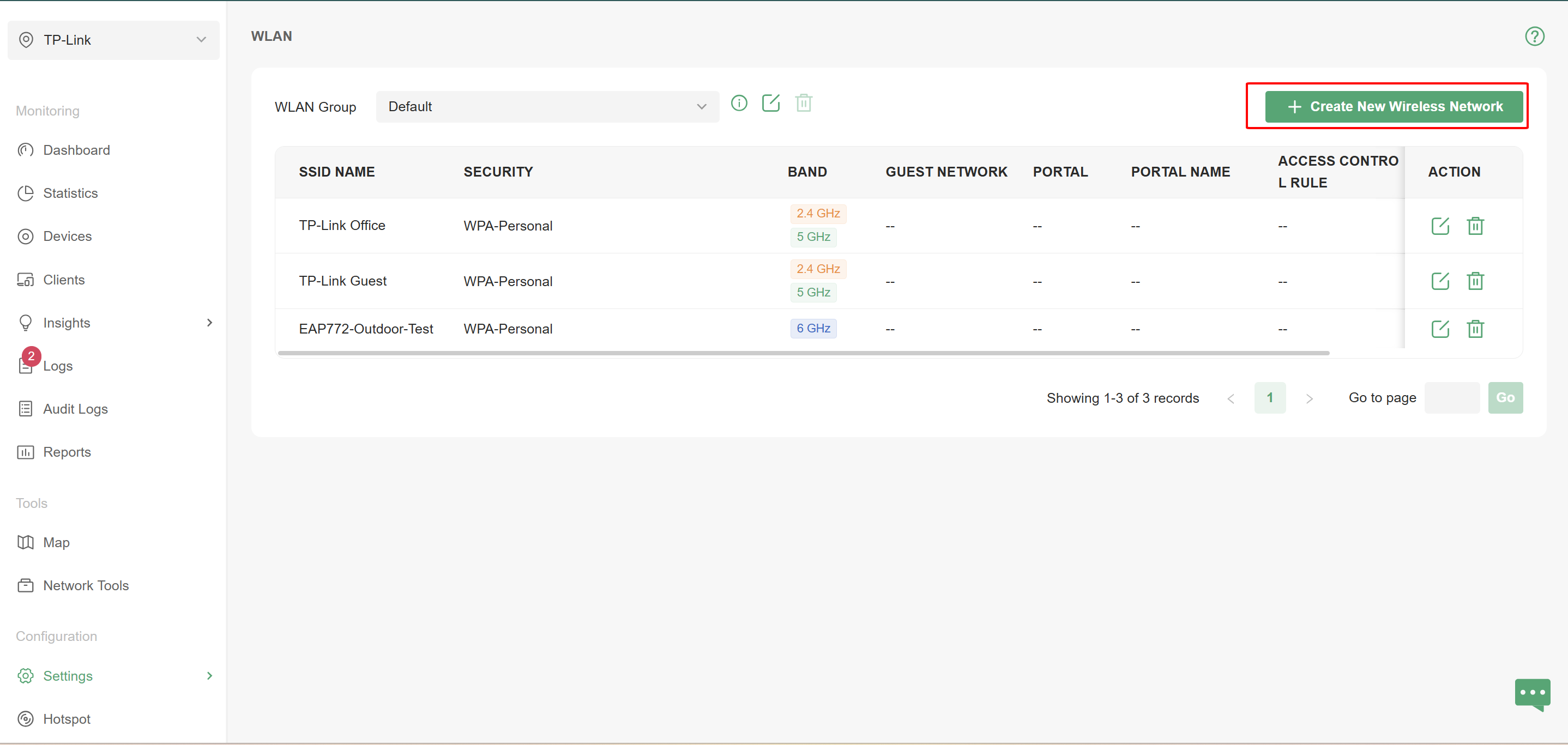Open the Map tool
The width and height of the screenshot is (1568, 745).
[57, 542]
